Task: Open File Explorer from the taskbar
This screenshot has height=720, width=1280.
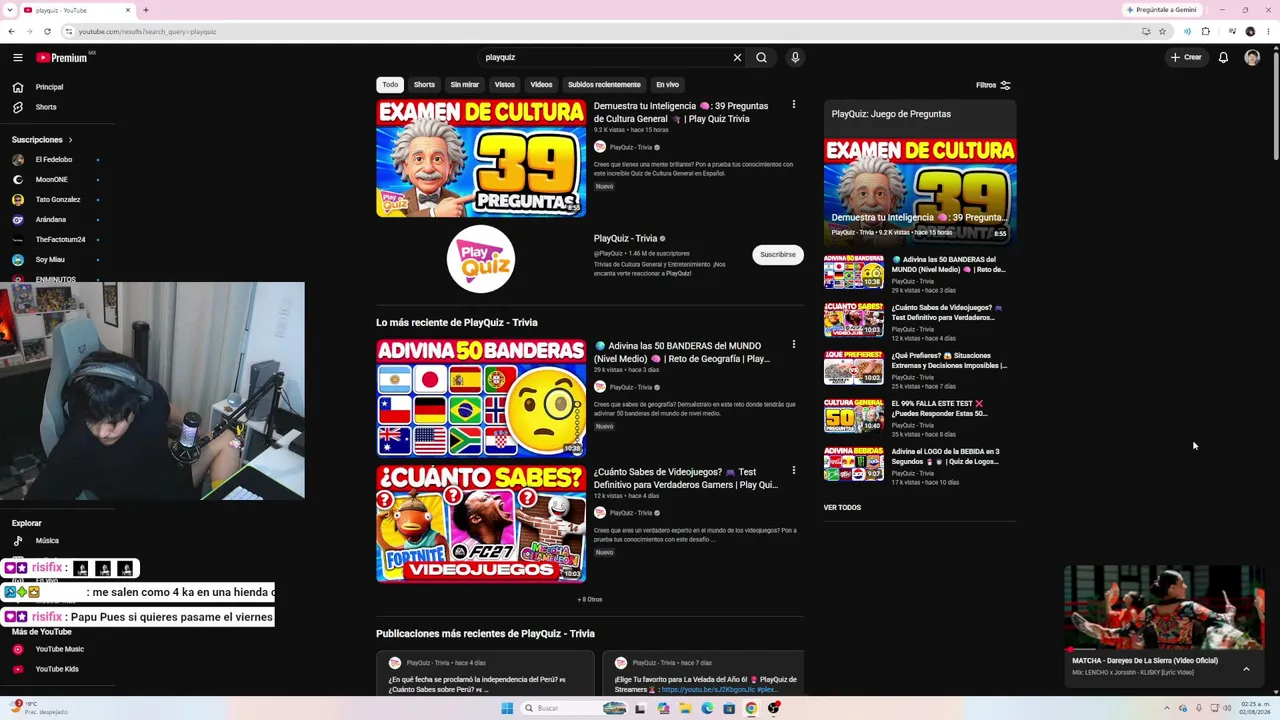Action: tap(685, 709)
